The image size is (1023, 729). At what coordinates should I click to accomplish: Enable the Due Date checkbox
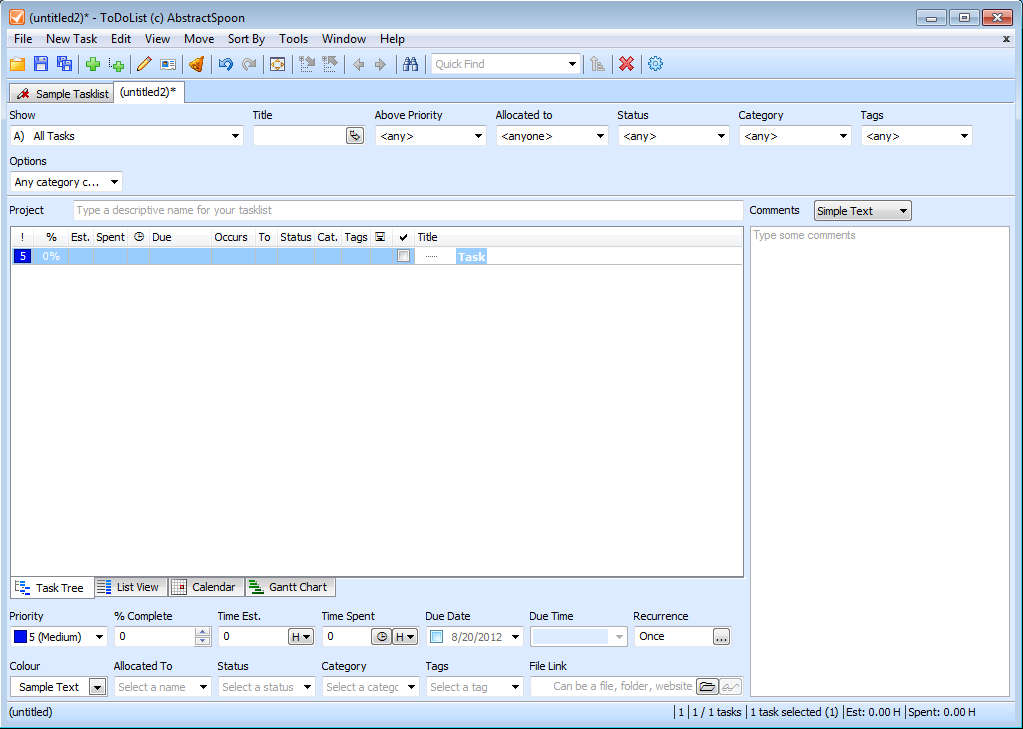pyautogui.click(x=436, y=636)
